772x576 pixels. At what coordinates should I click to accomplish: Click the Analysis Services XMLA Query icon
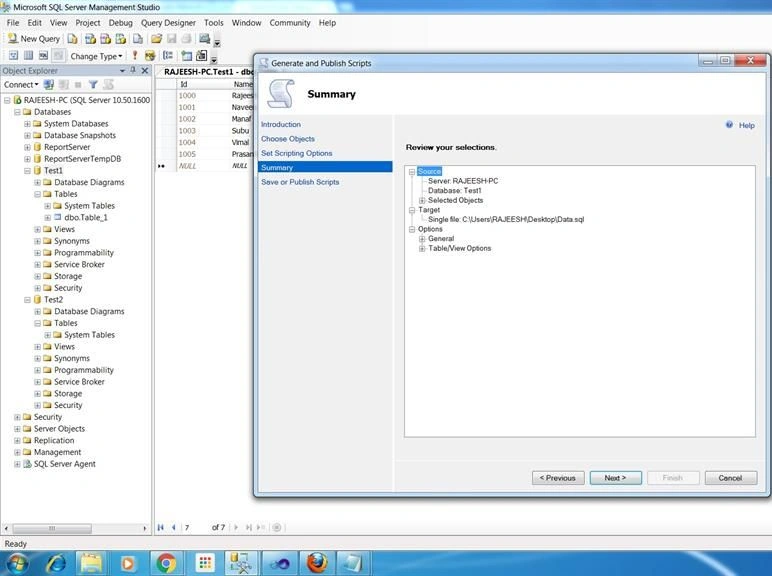(x=121, y=38)
